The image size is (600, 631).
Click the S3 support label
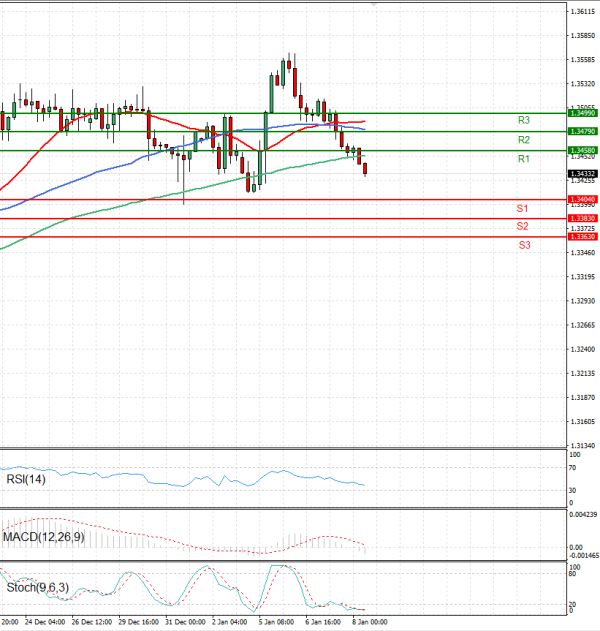pos(524,245)
